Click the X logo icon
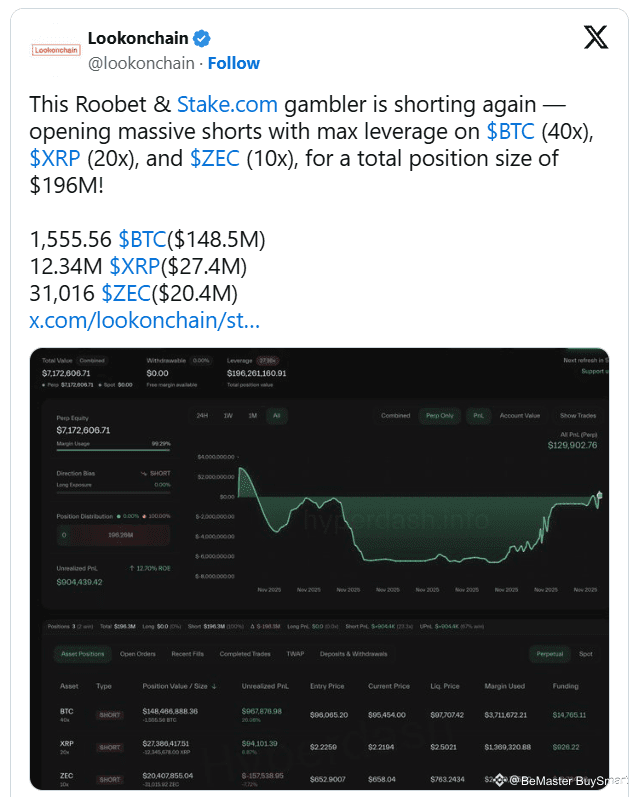 pyautogui.click(x=595, y=38)
